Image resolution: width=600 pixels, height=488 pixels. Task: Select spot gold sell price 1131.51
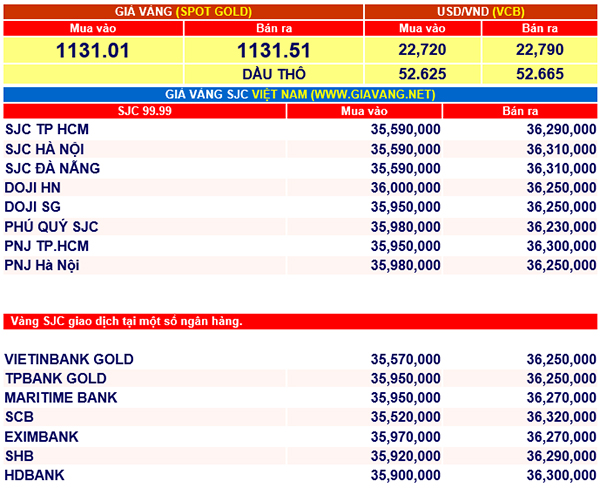(x=274, y=51)
